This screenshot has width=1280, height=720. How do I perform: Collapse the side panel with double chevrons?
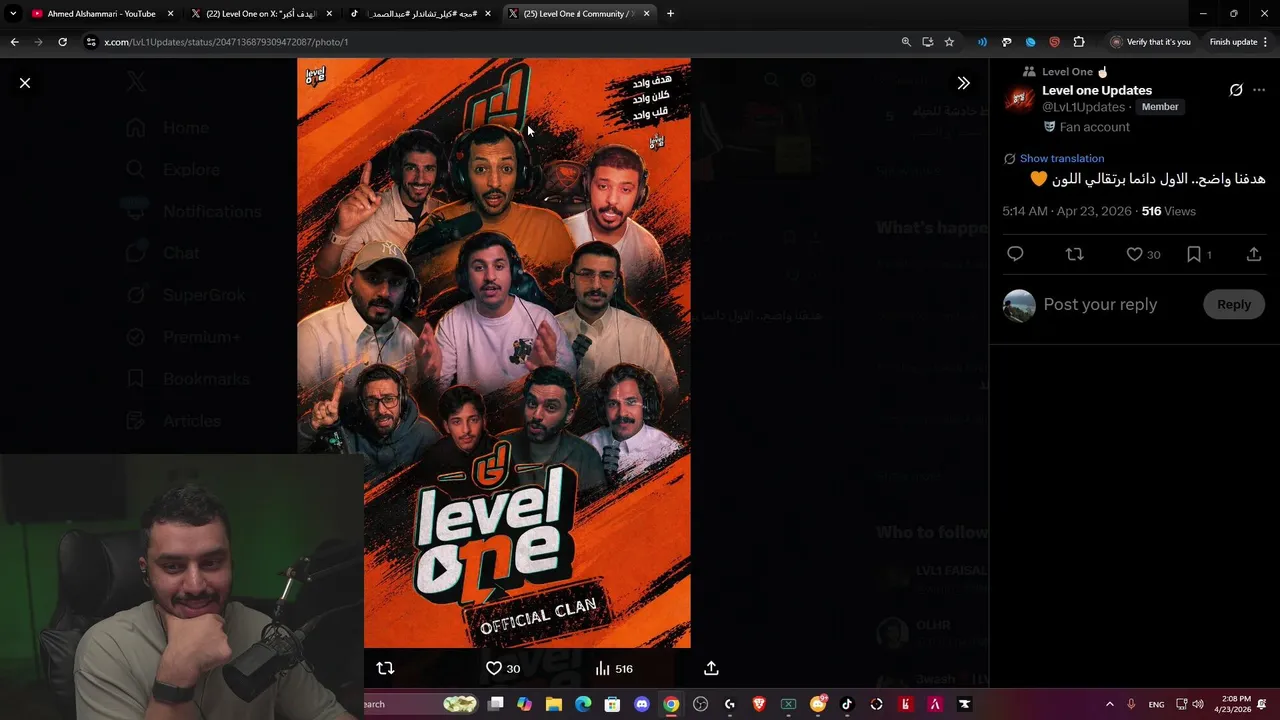963,83
